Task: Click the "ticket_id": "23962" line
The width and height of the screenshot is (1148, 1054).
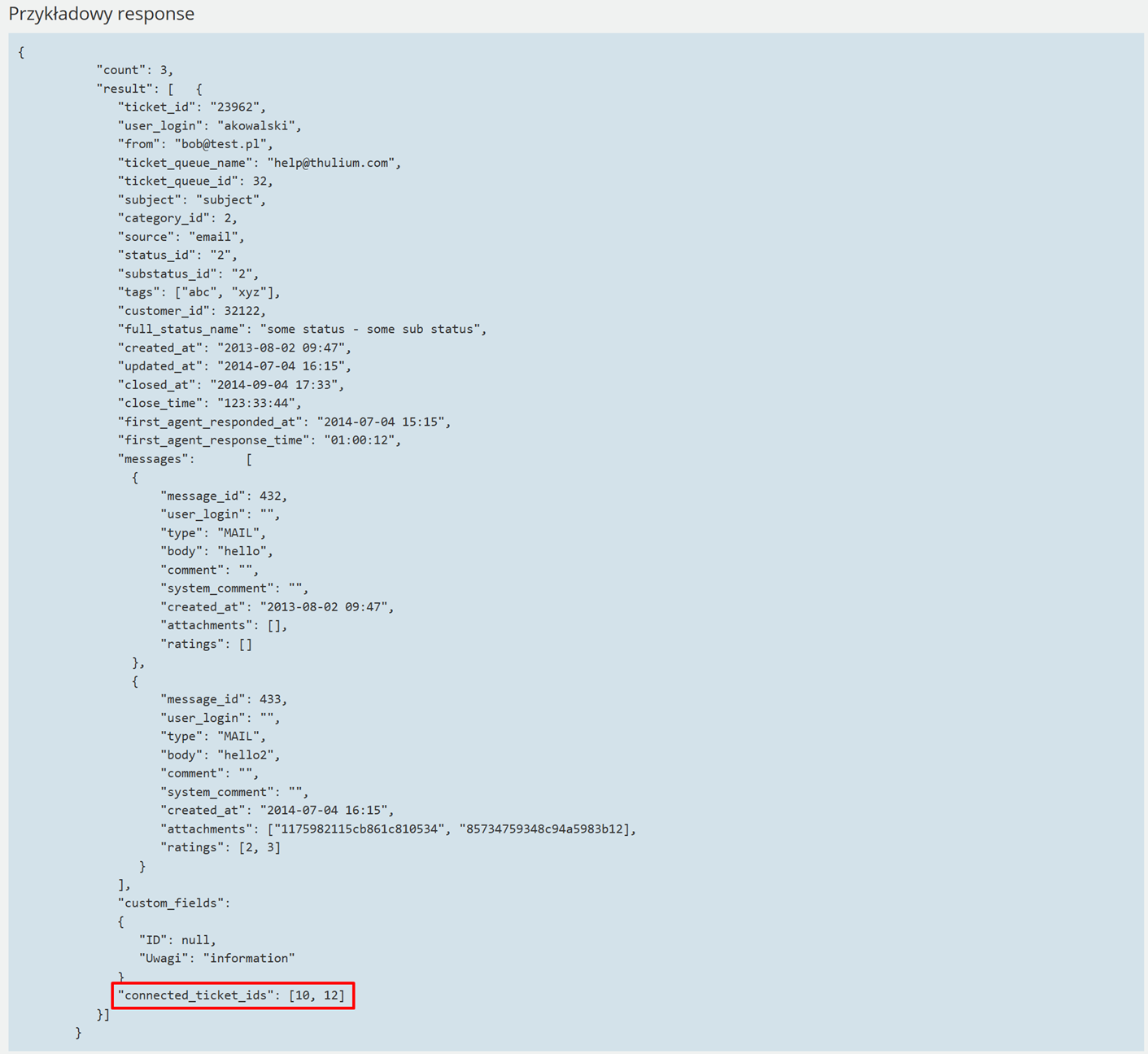Action: point(192,107)
